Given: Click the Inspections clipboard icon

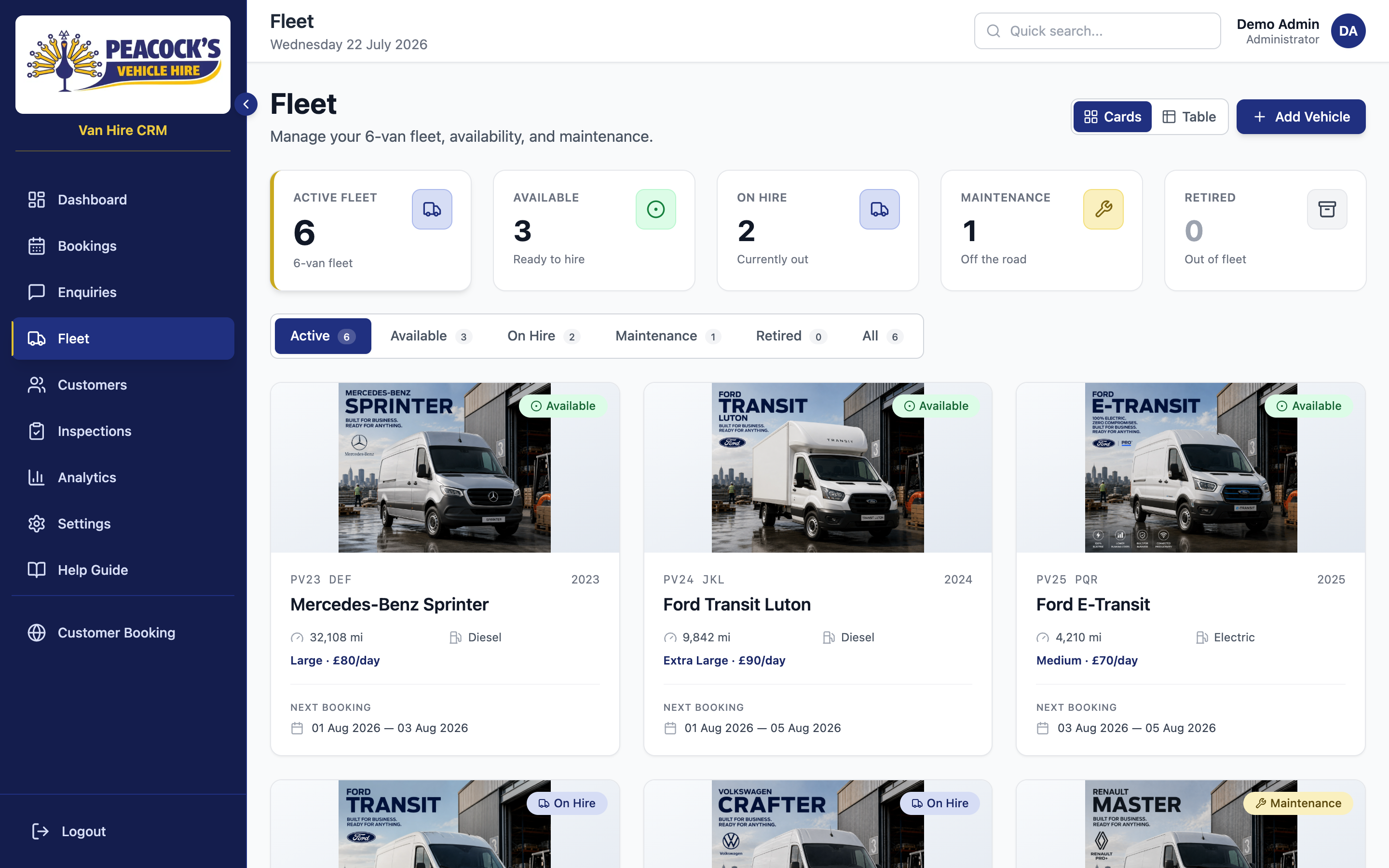Looking at the screenshot, I should click(x=36, y=431).
